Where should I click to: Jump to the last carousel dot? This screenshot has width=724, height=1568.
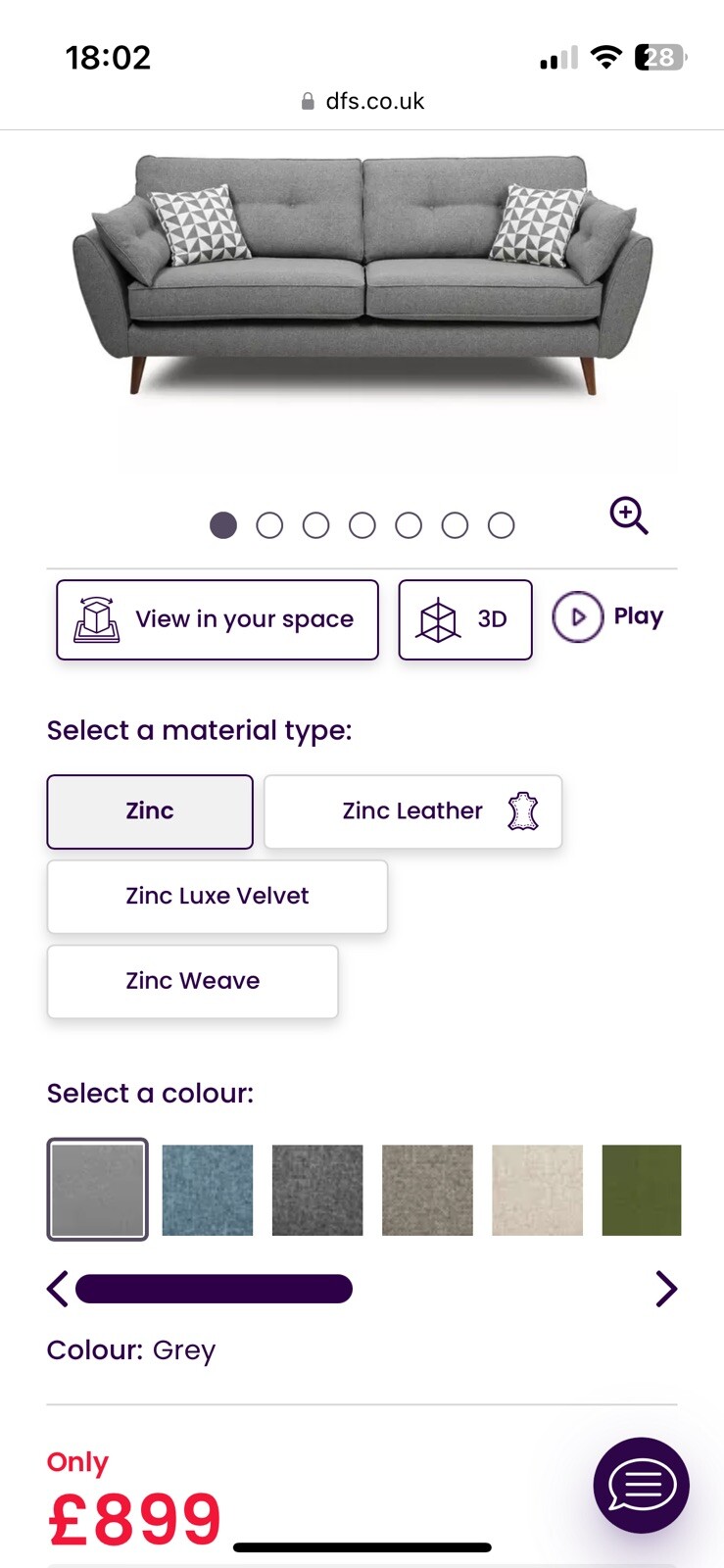(501, 526)
